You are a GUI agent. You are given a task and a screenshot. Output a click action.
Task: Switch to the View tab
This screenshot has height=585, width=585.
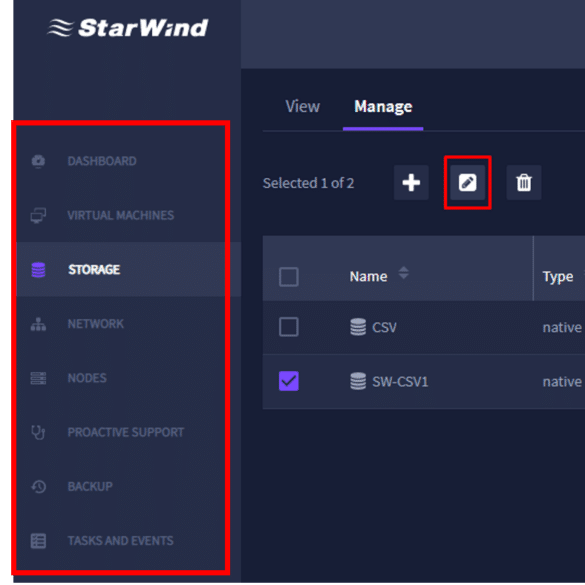[x=303, y=106]
